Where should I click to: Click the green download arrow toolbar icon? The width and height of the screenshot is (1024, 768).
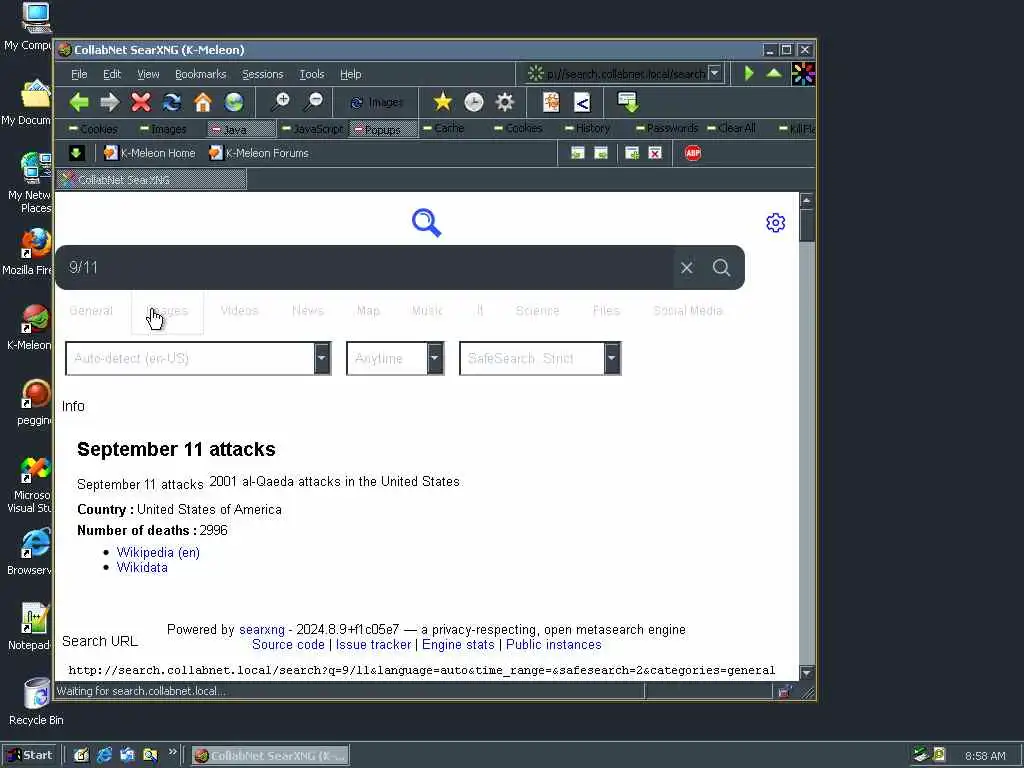tap(628, 102)
